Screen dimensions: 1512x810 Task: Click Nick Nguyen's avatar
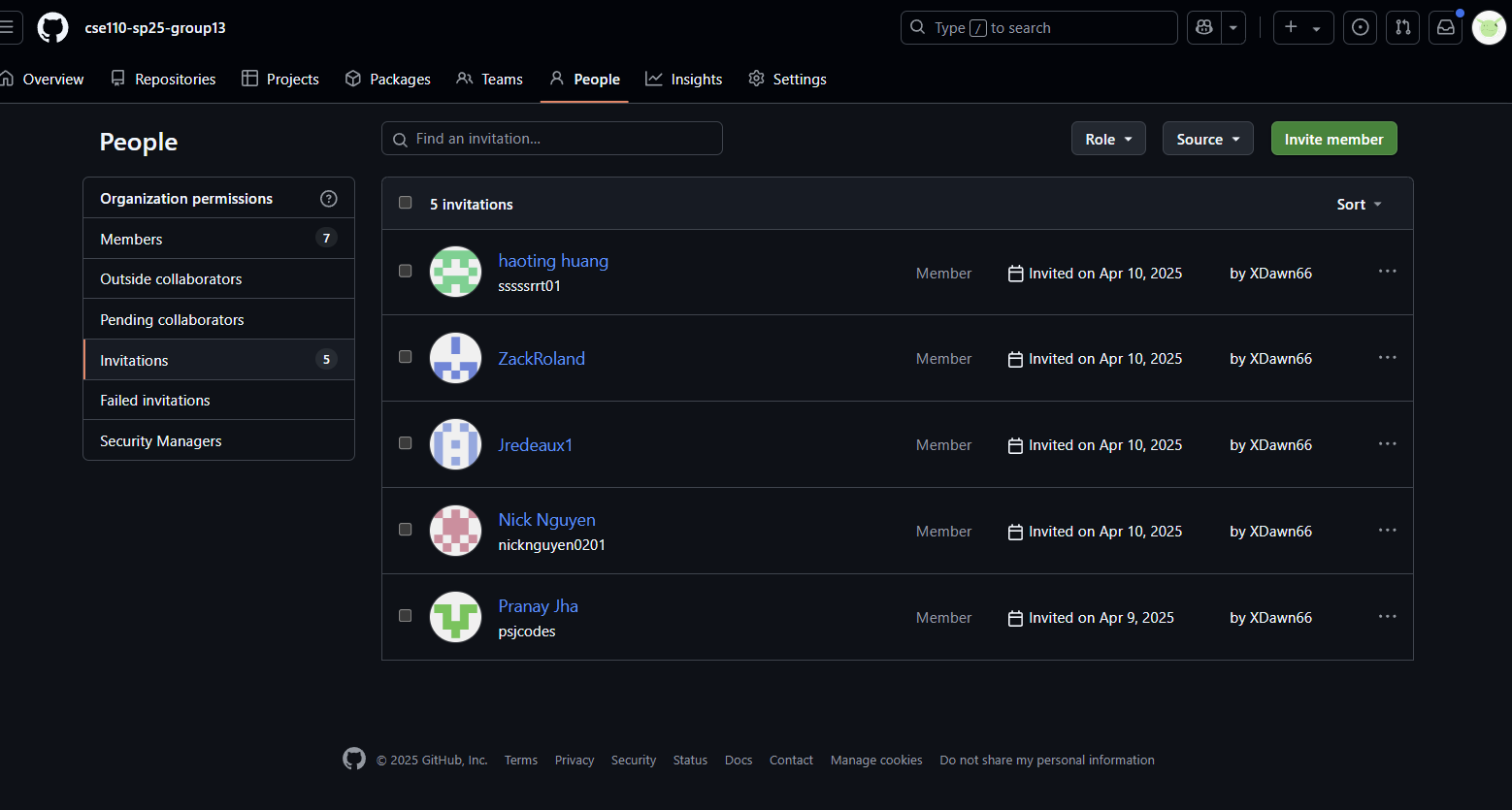456,531
